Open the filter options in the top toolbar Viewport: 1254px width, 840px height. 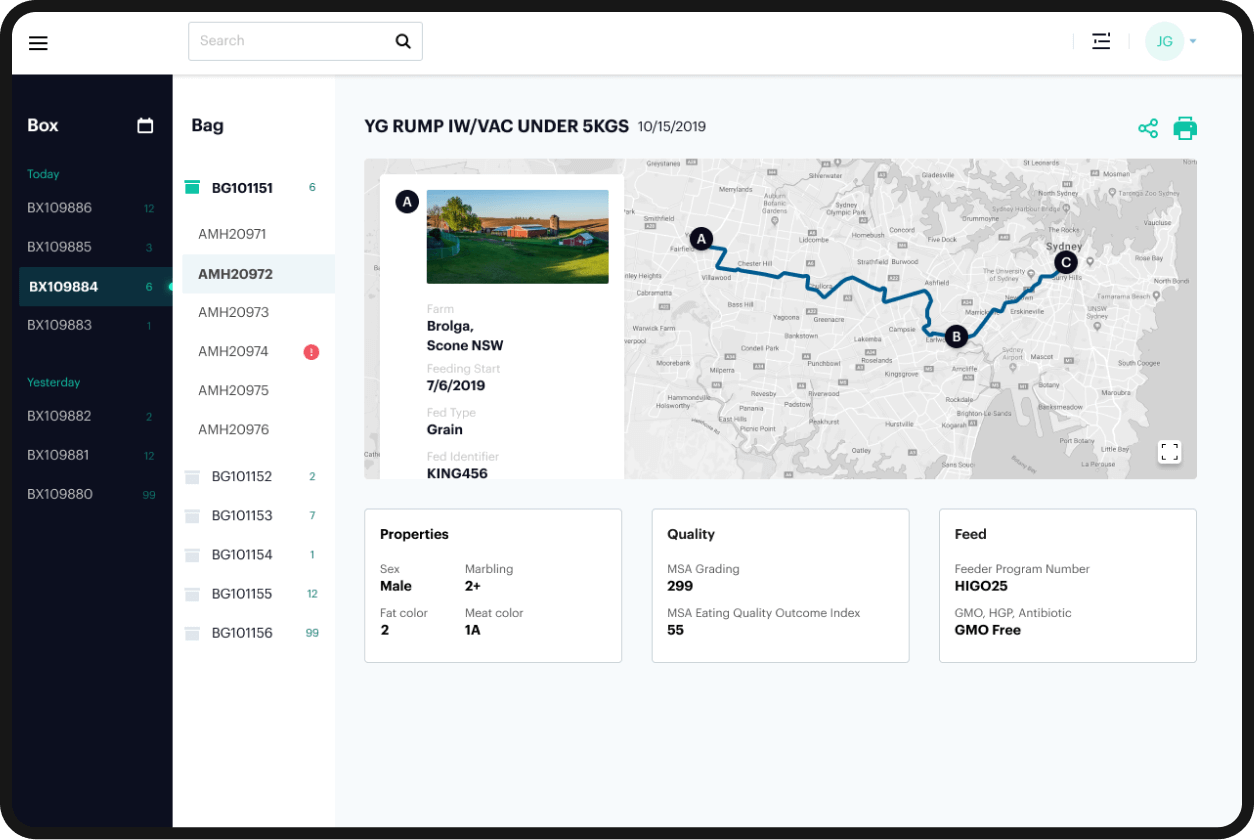1101,41
